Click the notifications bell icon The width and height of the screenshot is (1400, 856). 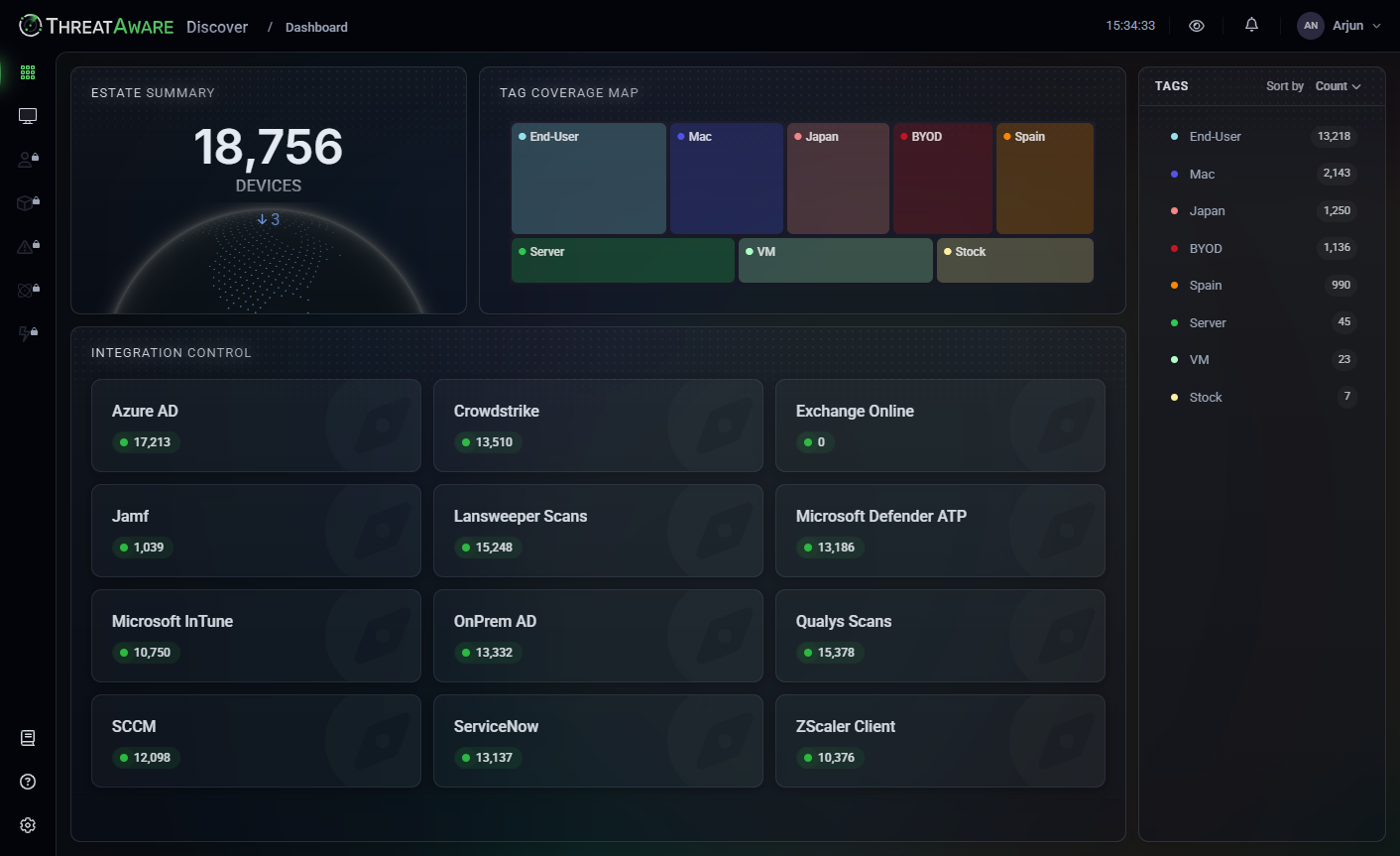click(x=1251, y=26)
